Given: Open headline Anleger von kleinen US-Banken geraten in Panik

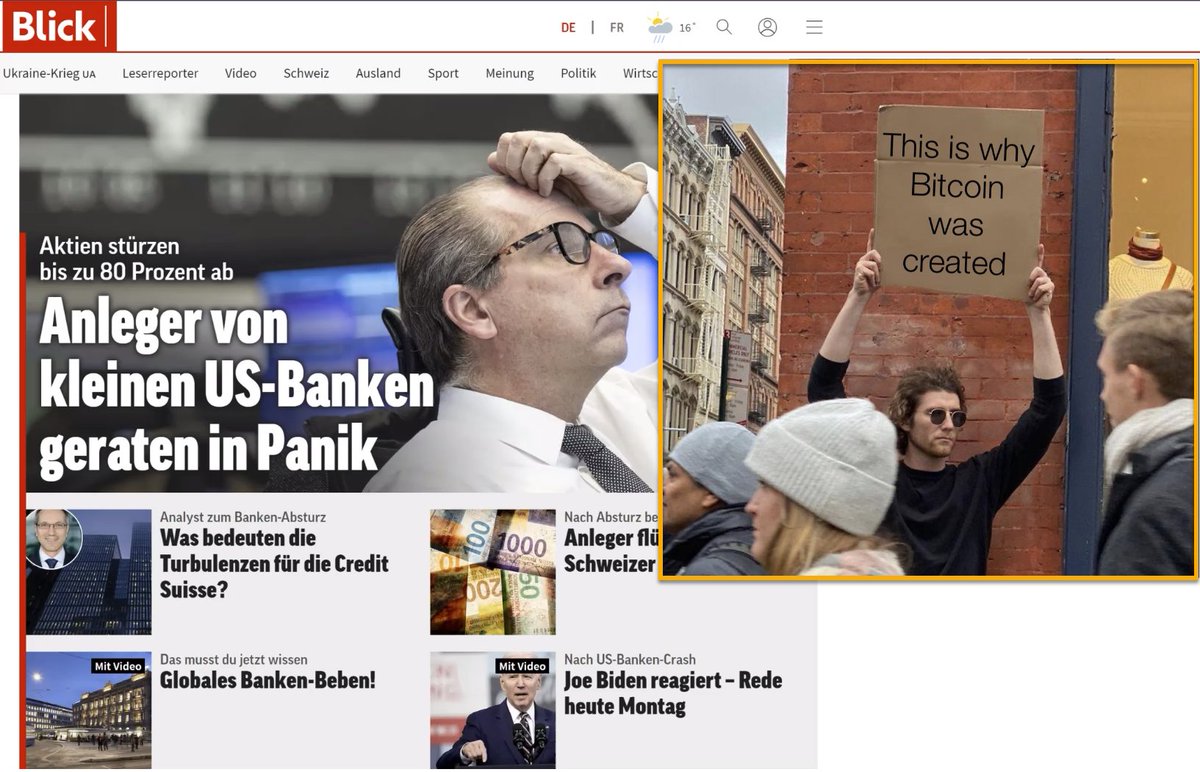Looking at the screenshot, I should click(237, 388).
